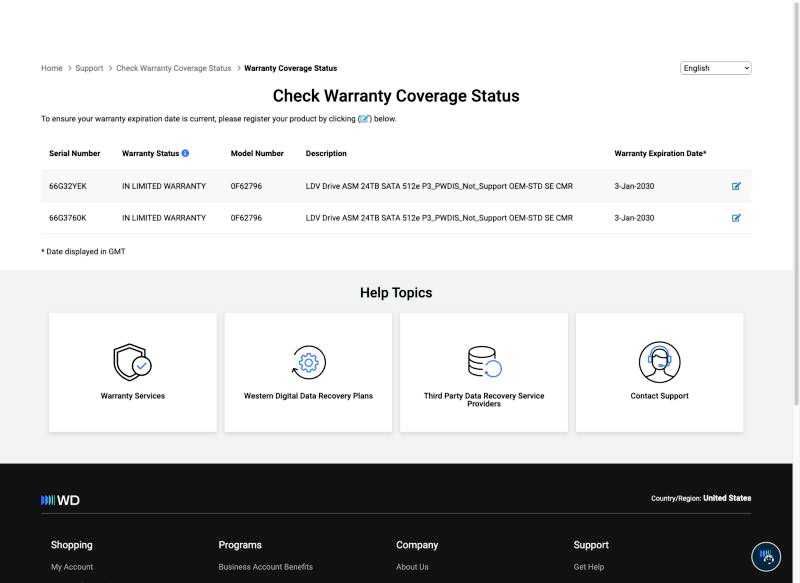Click the page vertical scrollbar
The height and width of the screenshot is (583, 800).
point(796,204)
